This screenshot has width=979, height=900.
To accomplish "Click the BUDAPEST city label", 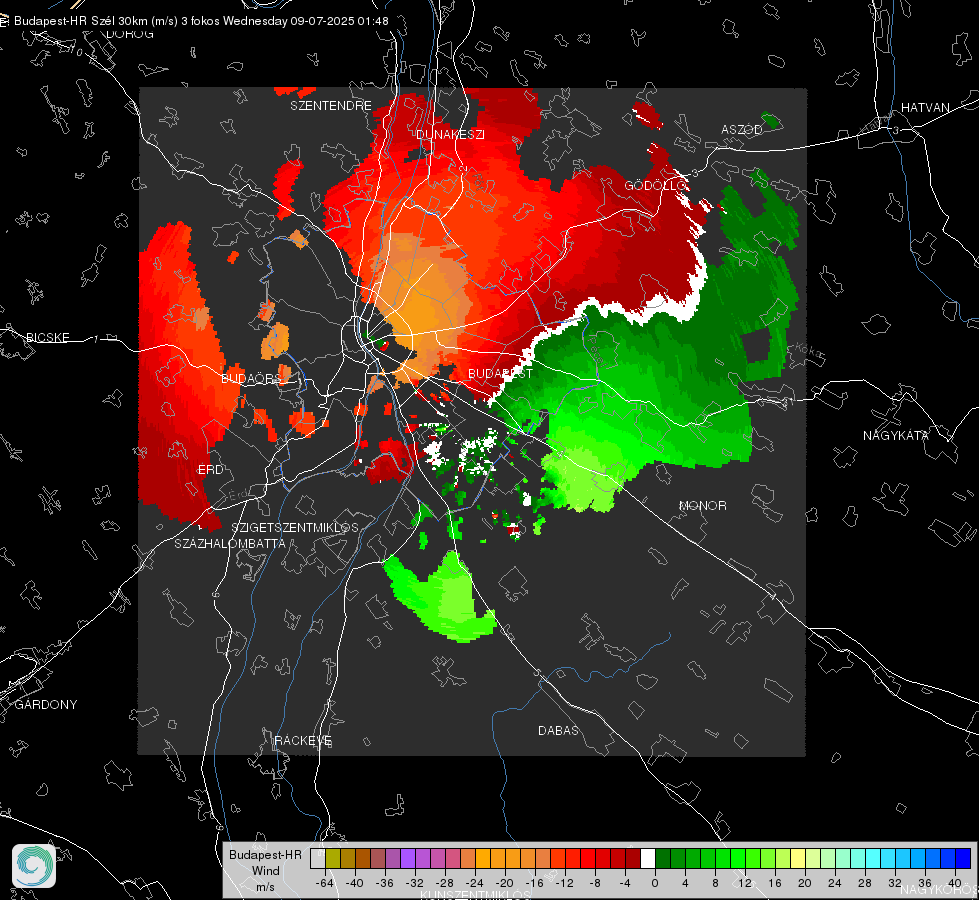I will pyautogui.click(x=500, y=373).
